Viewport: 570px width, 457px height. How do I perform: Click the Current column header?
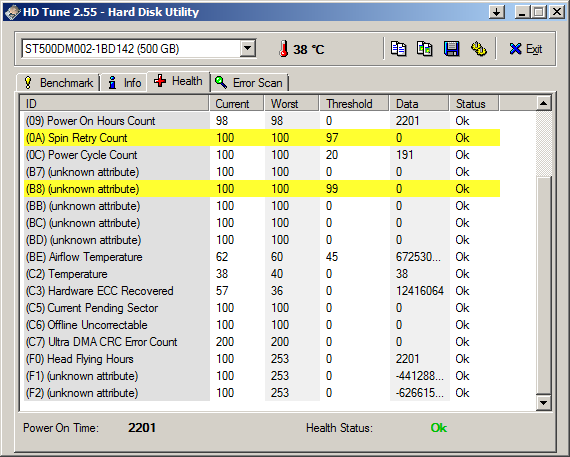(x=237, y=104)
